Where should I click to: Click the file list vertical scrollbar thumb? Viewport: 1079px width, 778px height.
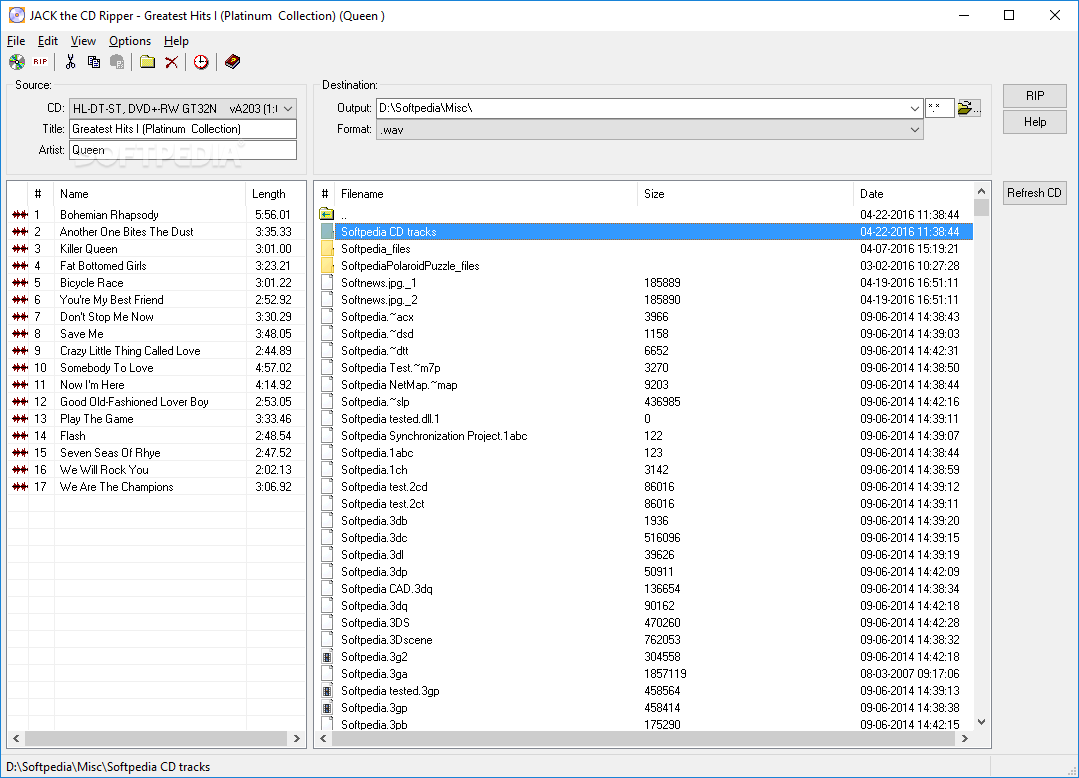[981, 208]
